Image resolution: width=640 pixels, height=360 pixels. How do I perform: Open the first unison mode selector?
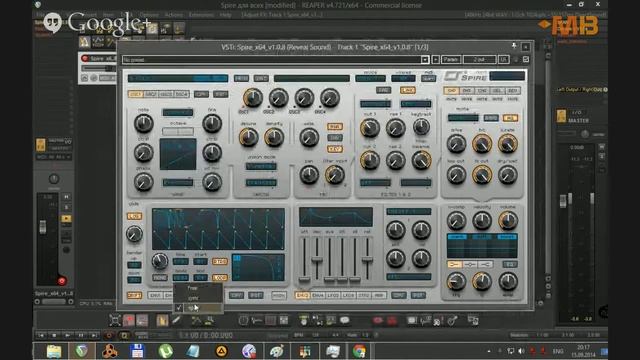(261, 166)
